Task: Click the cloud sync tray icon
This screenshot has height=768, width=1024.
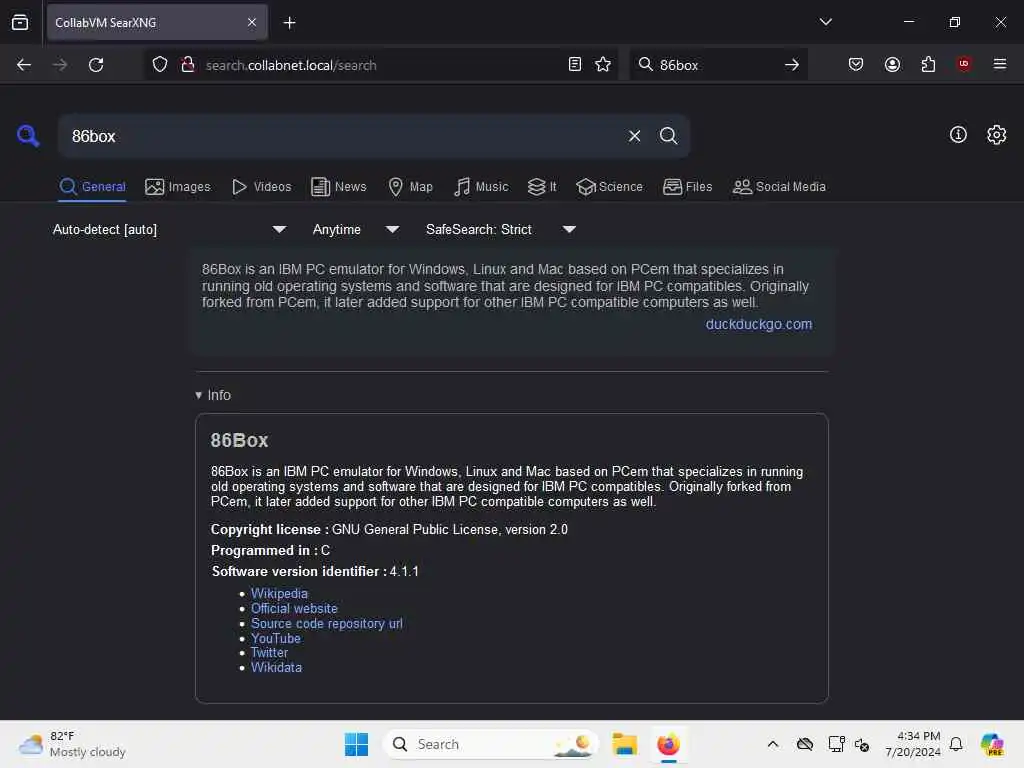Action: [x=805, y=744]
